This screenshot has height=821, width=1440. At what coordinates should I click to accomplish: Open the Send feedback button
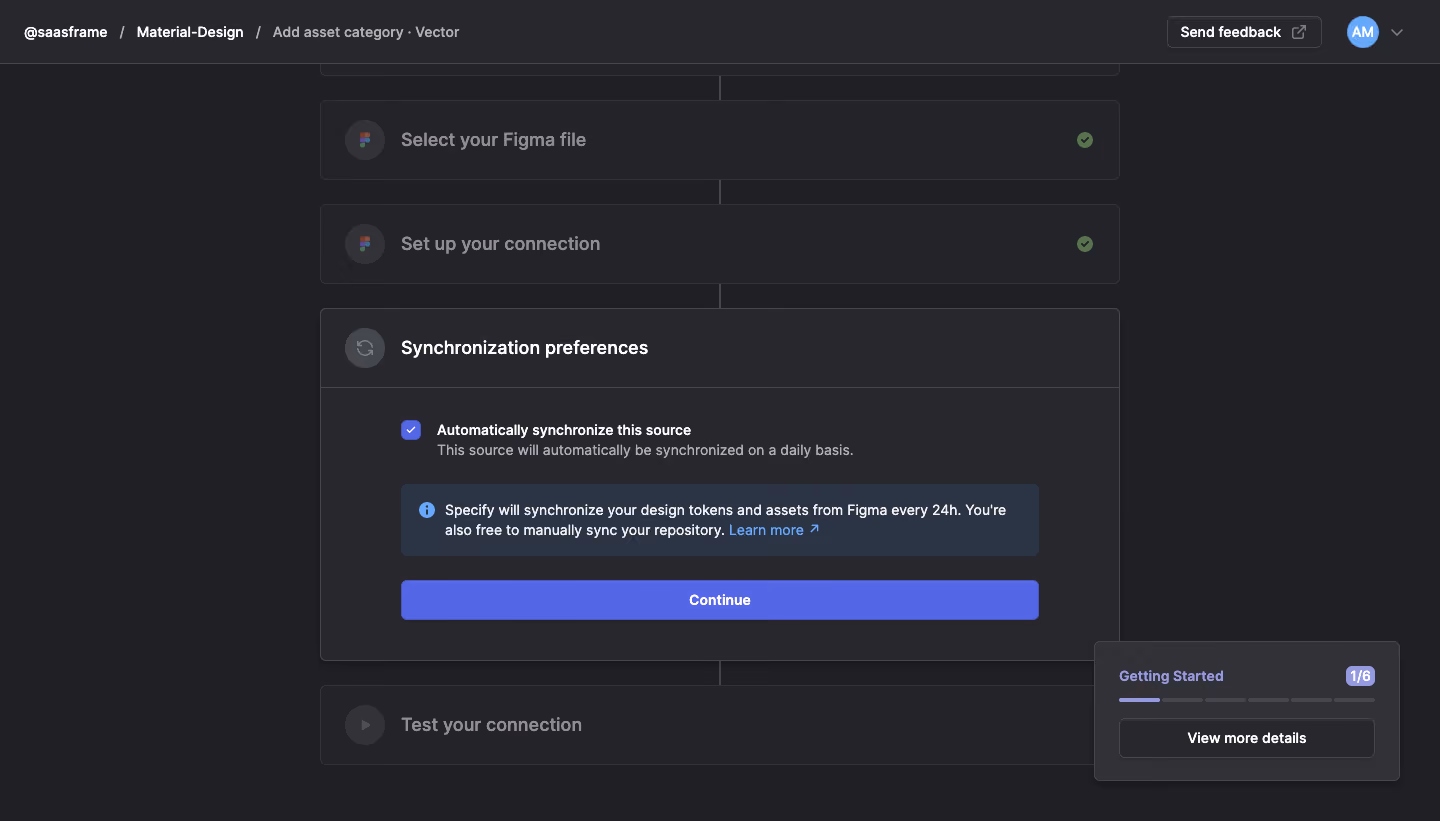point(1244,32)
